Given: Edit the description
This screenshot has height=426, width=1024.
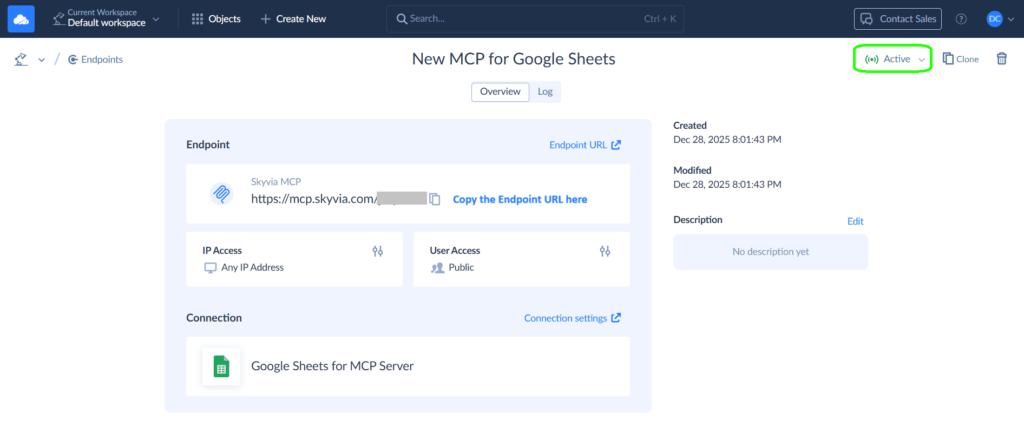Looking at the screenshot, I should pyautogui.click(x=856, y=221).
